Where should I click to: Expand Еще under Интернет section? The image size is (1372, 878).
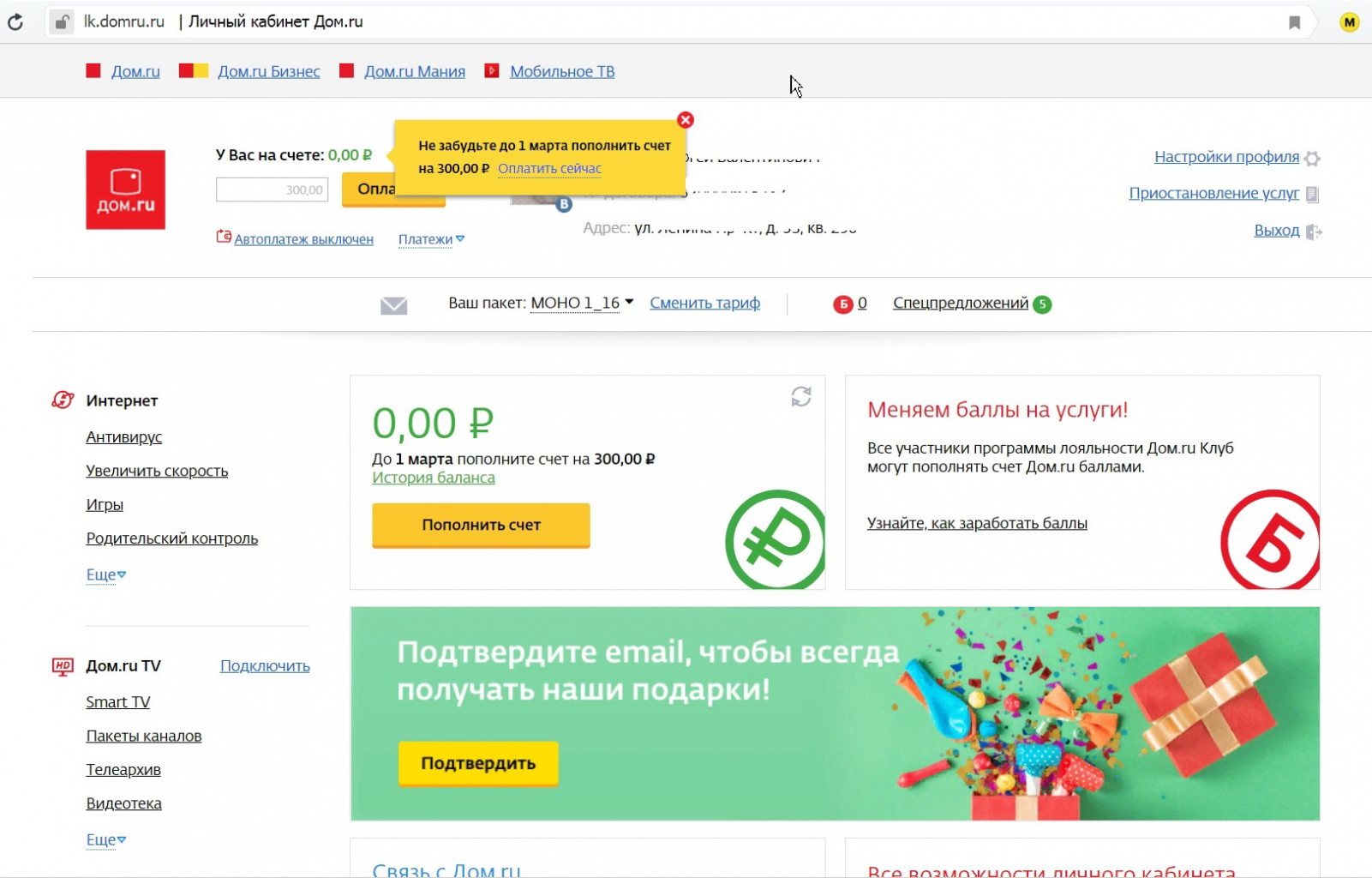pos(106,574)
